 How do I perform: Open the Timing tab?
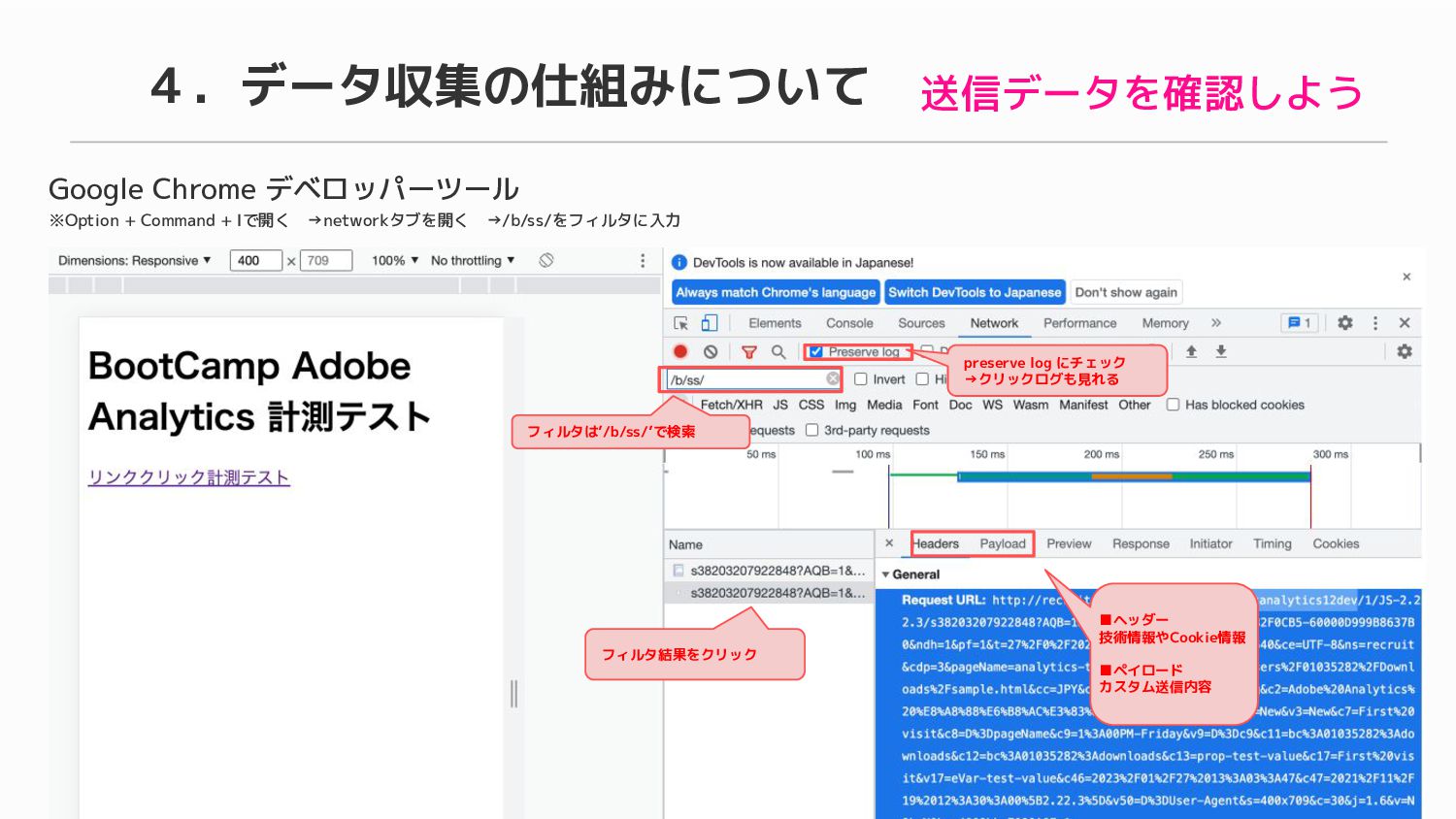[1272, 543]
